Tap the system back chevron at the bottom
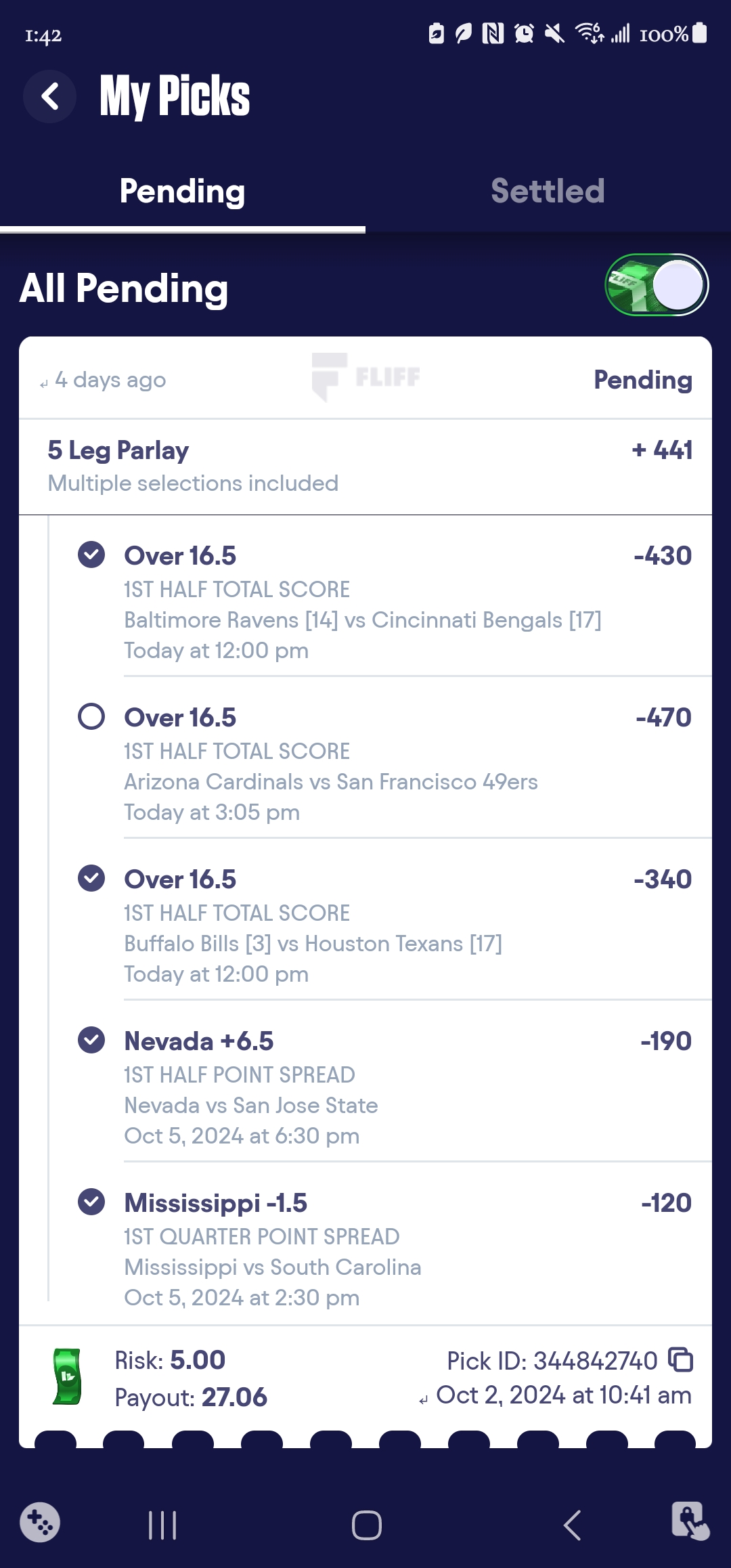731x1568 pixels. click(x=572, y=1525)
